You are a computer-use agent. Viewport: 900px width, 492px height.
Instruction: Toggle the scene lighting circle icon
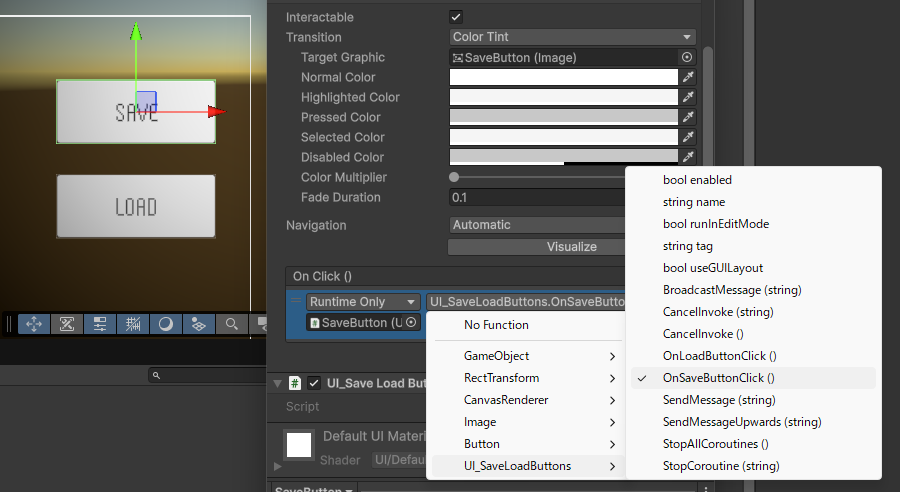(x=166, y=324)
